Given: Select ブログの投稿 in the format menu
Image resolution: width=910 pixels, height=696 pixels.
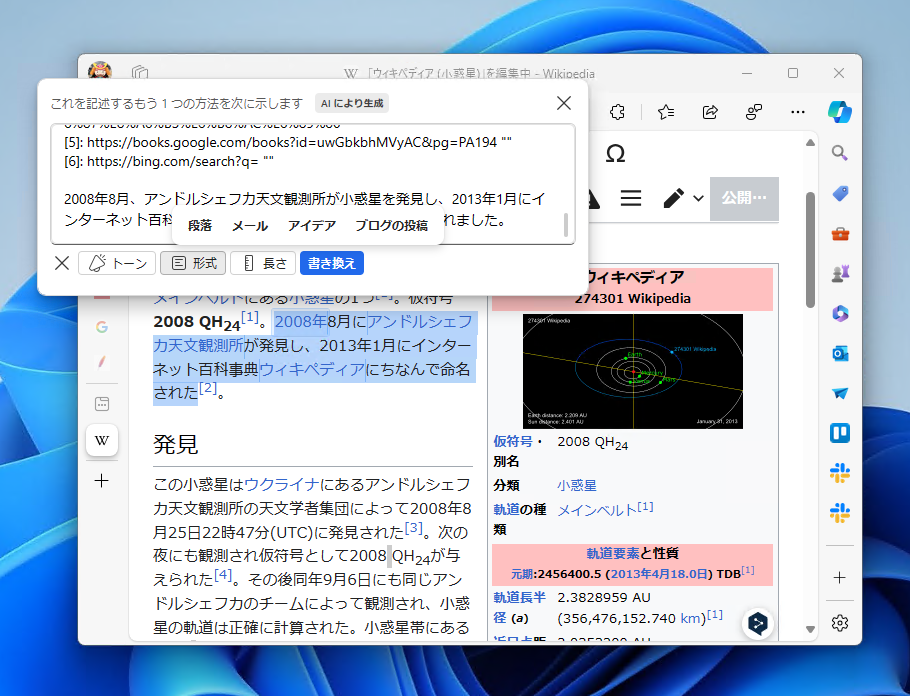Looking at the screenshot, I should pos(394,225).
